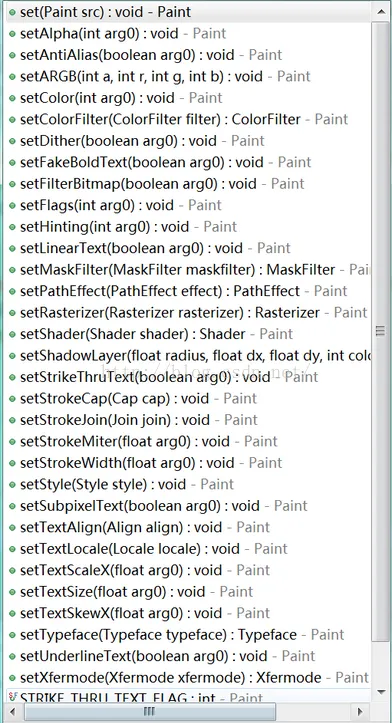Click green method icon beside setAlpha
This screenshot has width=392, height=723.
point(12,34)
